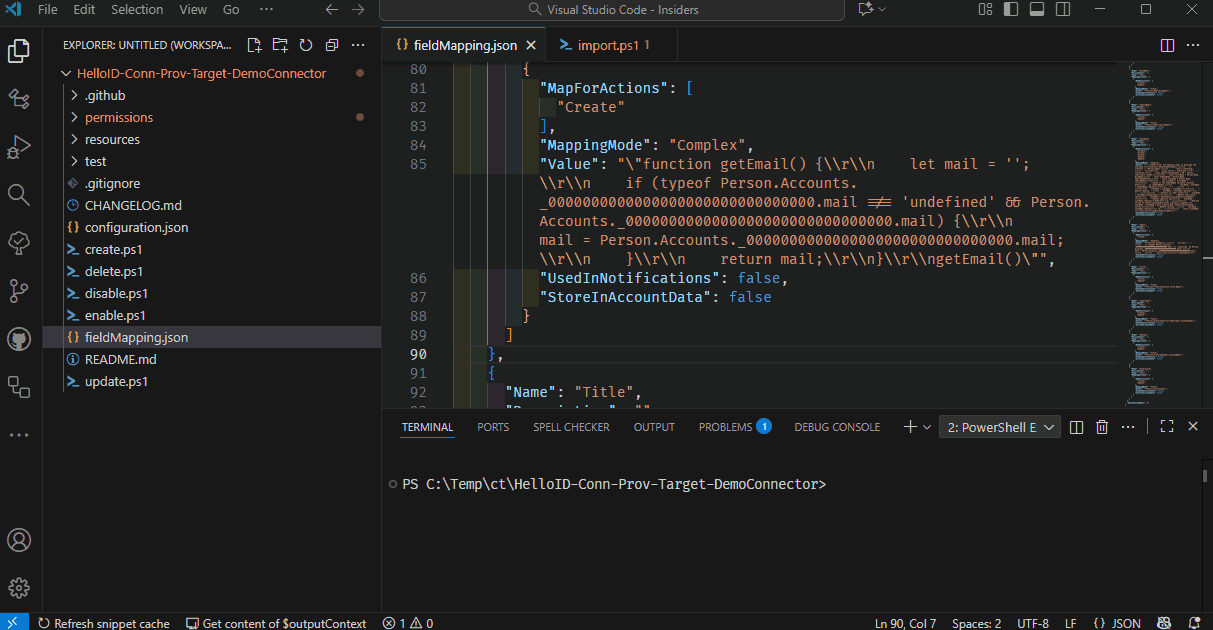Open the Run and Debug view
The height and width of the screenshot is (630, 1213).
pyautogui.click(x=19, y=146)
